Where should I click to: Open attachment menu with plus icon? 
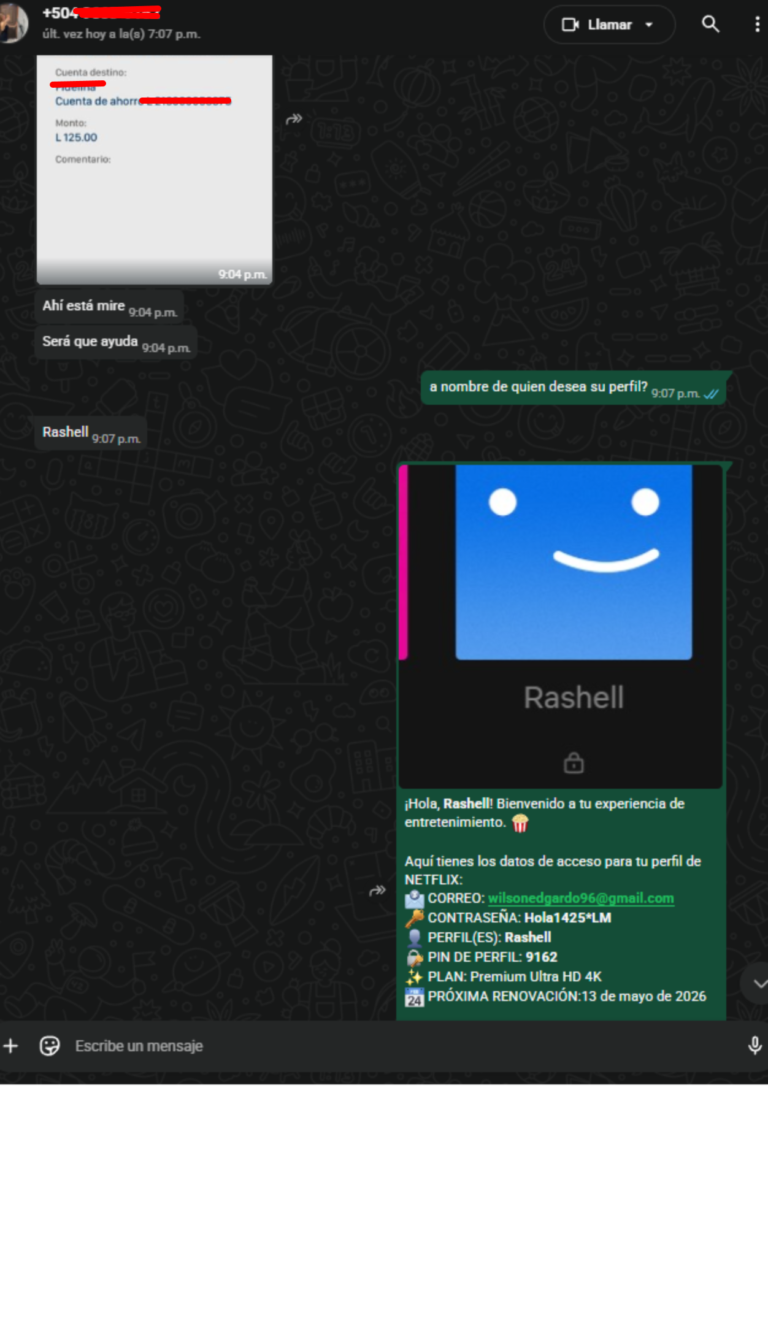pos(11,1046)
